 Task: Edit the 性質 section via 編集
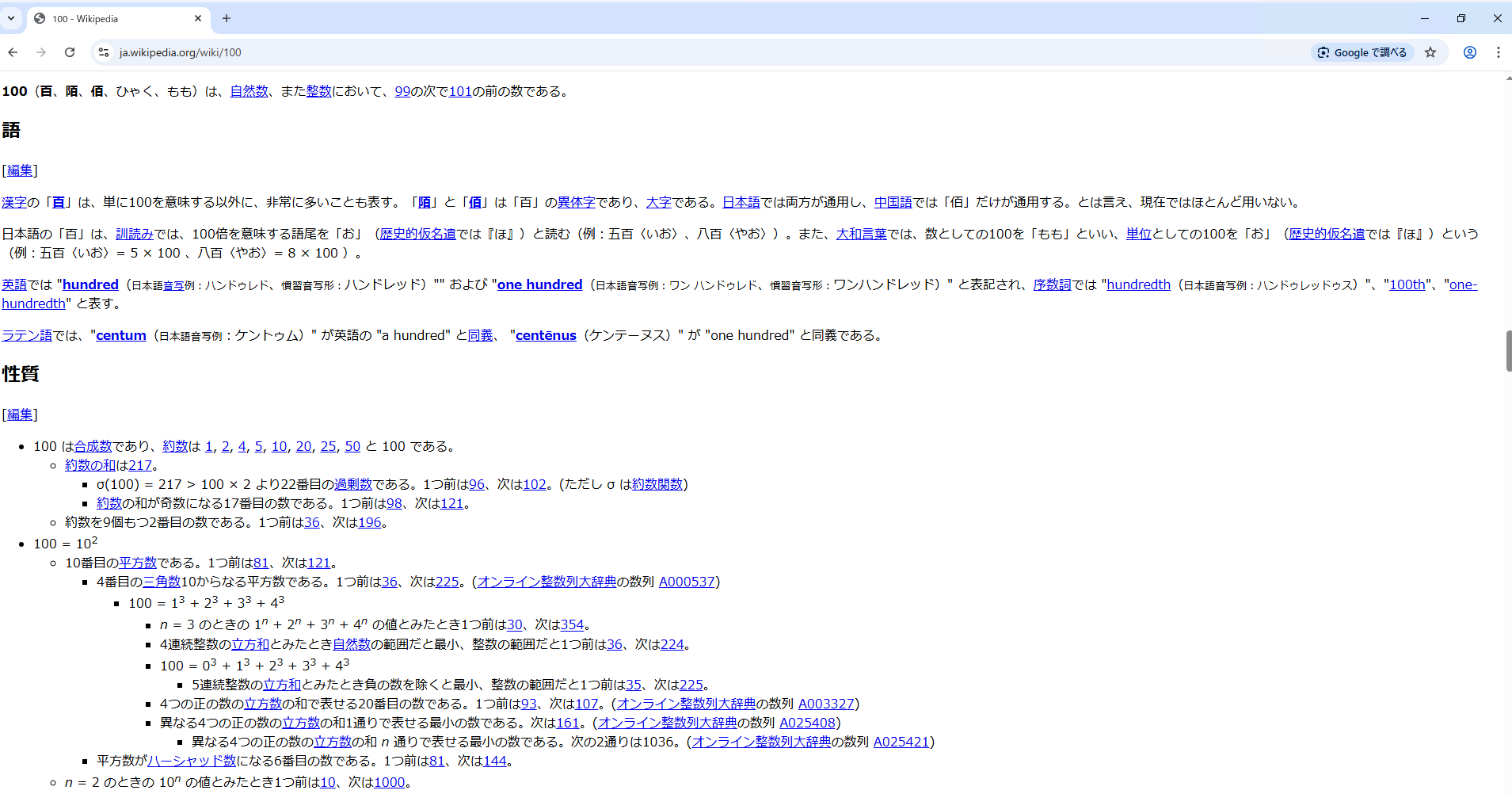tap(20, 414)
